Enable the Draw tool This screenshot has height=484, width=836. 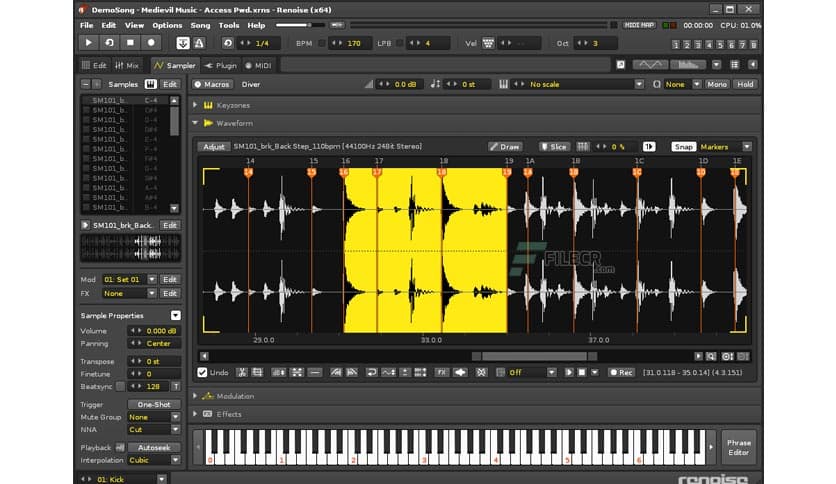click(x=505, y=147)
